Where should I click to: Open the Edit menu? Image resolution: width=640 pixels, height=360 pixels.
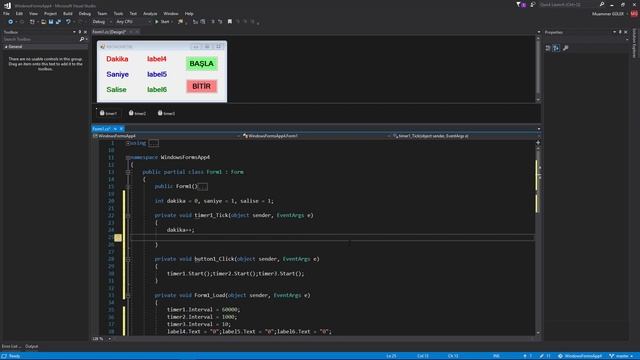click(19, 13)
